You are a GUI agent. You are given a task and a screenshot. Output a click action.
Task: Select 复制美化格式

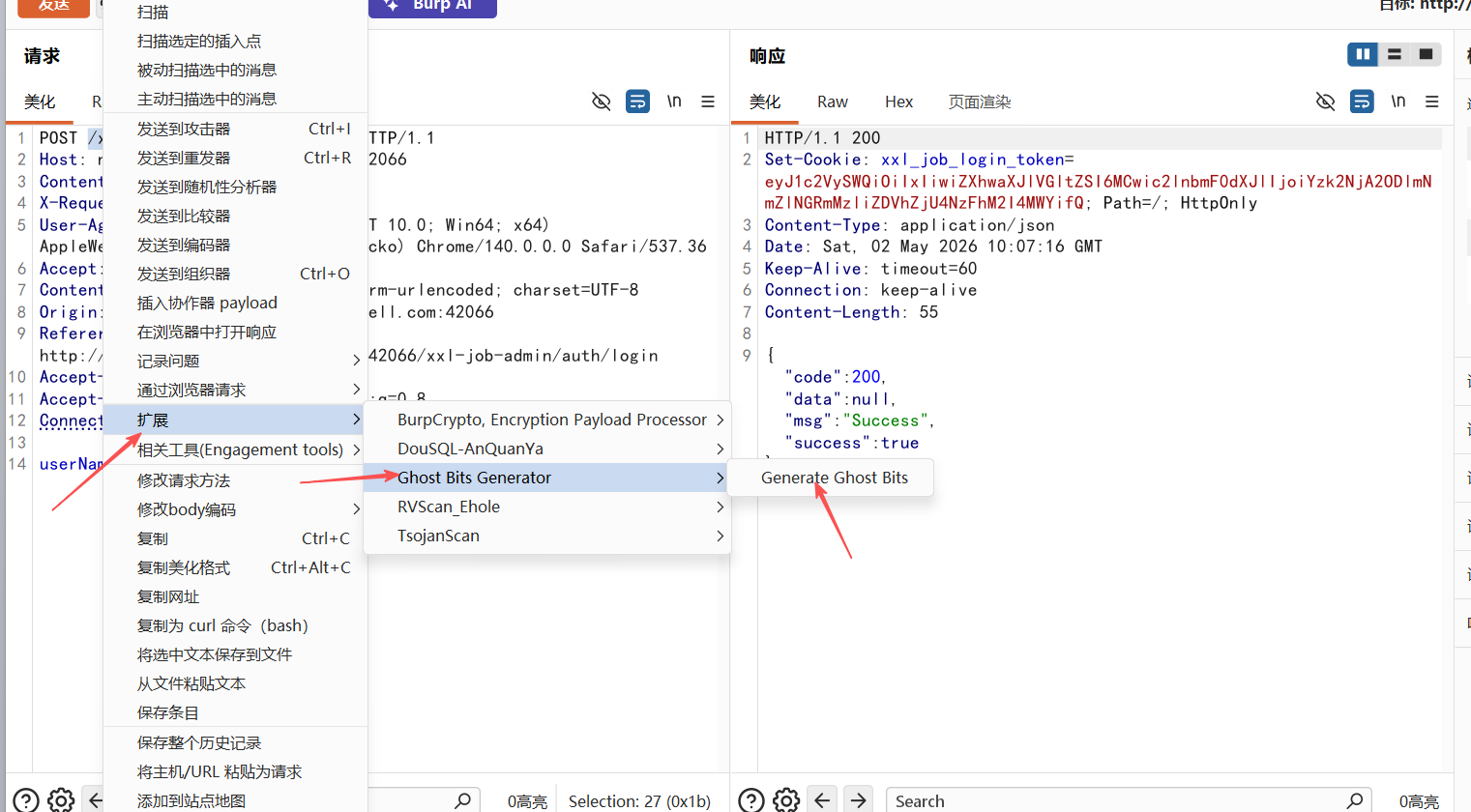(x=235, y=567)
